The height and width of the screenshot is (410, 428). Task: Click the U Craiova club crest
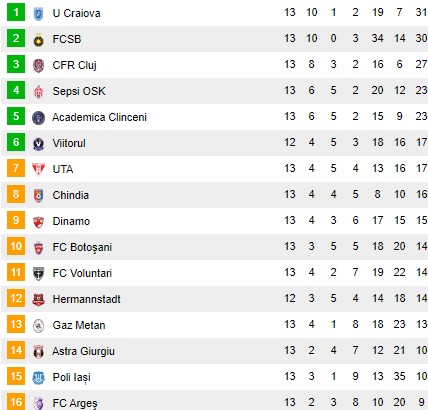click(38, 13)
